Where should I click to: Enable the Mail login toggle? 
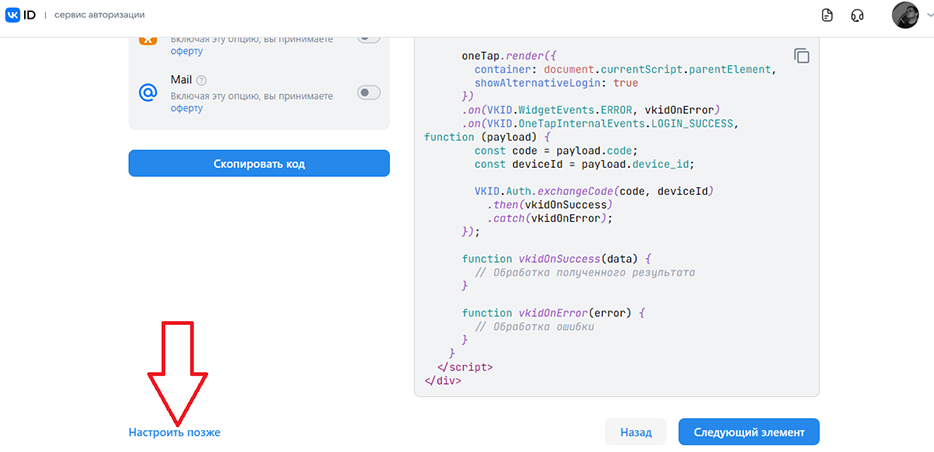pos(369,93)
